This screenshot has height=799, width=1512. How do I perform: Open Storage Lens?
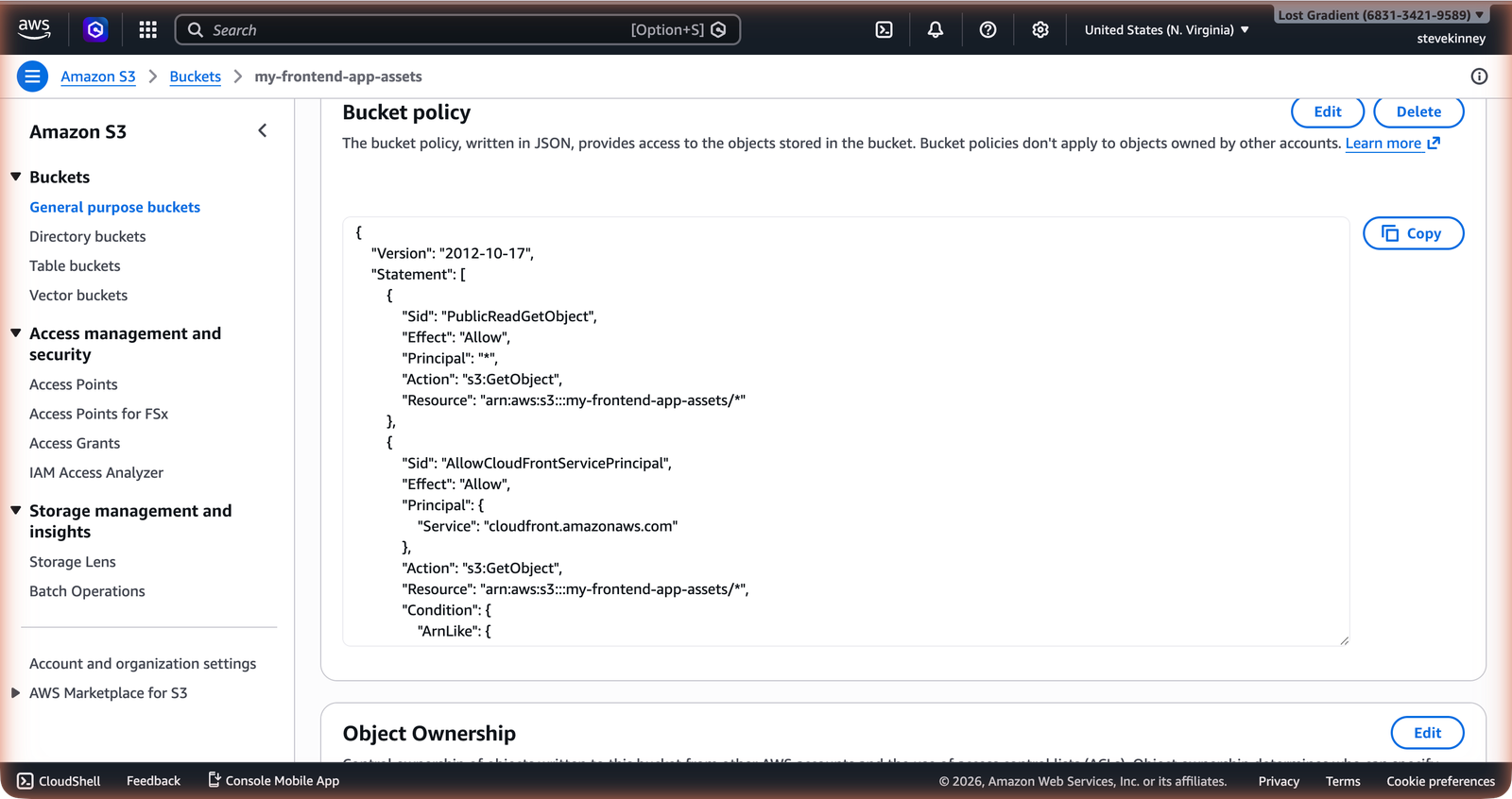pyautogui.click(x=73, y=562)
